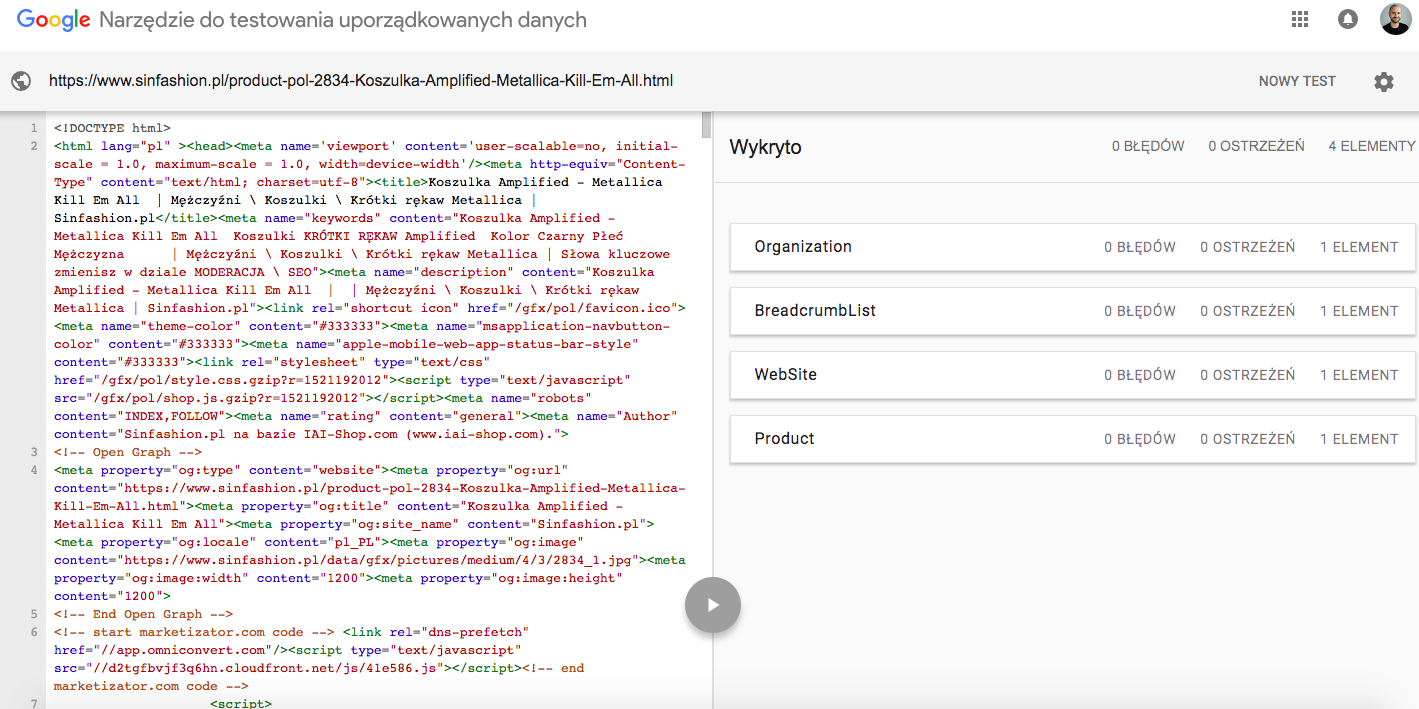Screen dimensions: 1419x709
Task: Run the test with the play button
Action: pyautogui.click(x=713, y=605)
